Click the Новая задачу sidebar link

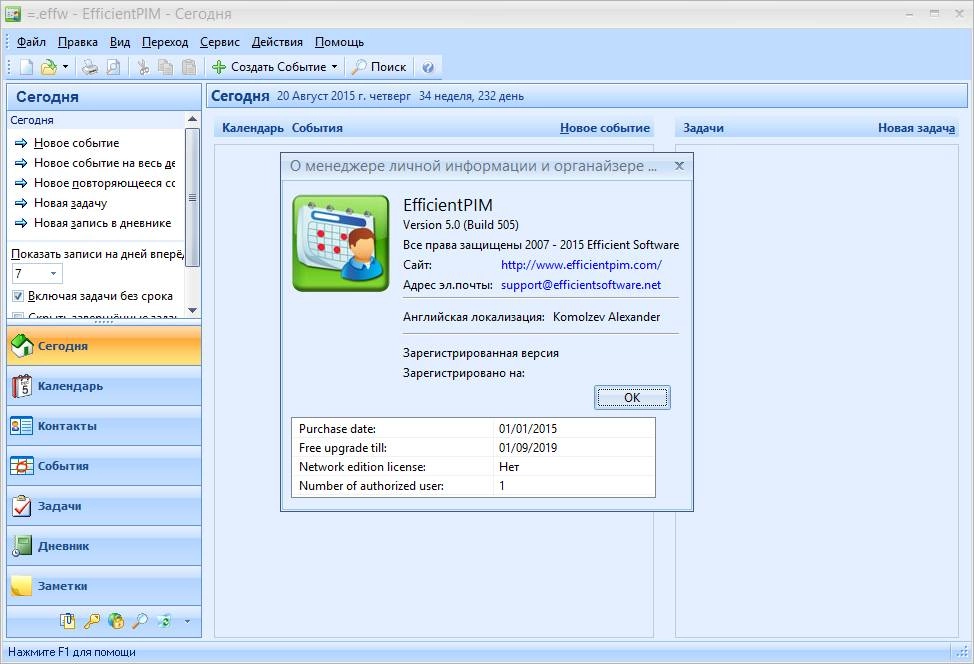point(70,203)
